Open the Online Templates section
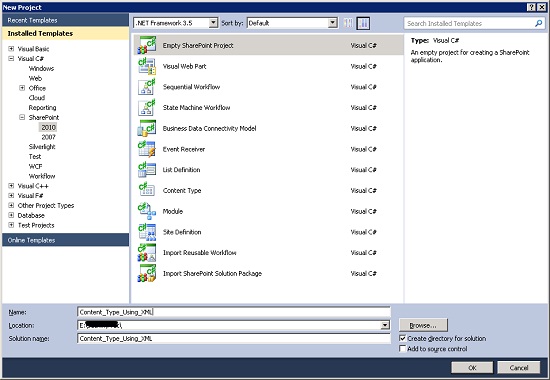This screenshot has height=380, width=550. (x=65, y=240)
